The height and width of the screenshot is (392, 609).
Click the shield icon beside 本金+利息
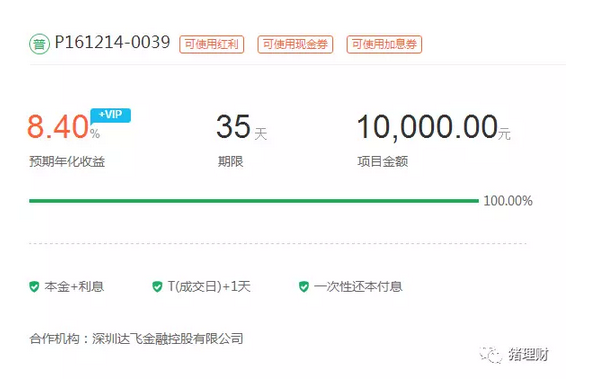click(34, 287)
